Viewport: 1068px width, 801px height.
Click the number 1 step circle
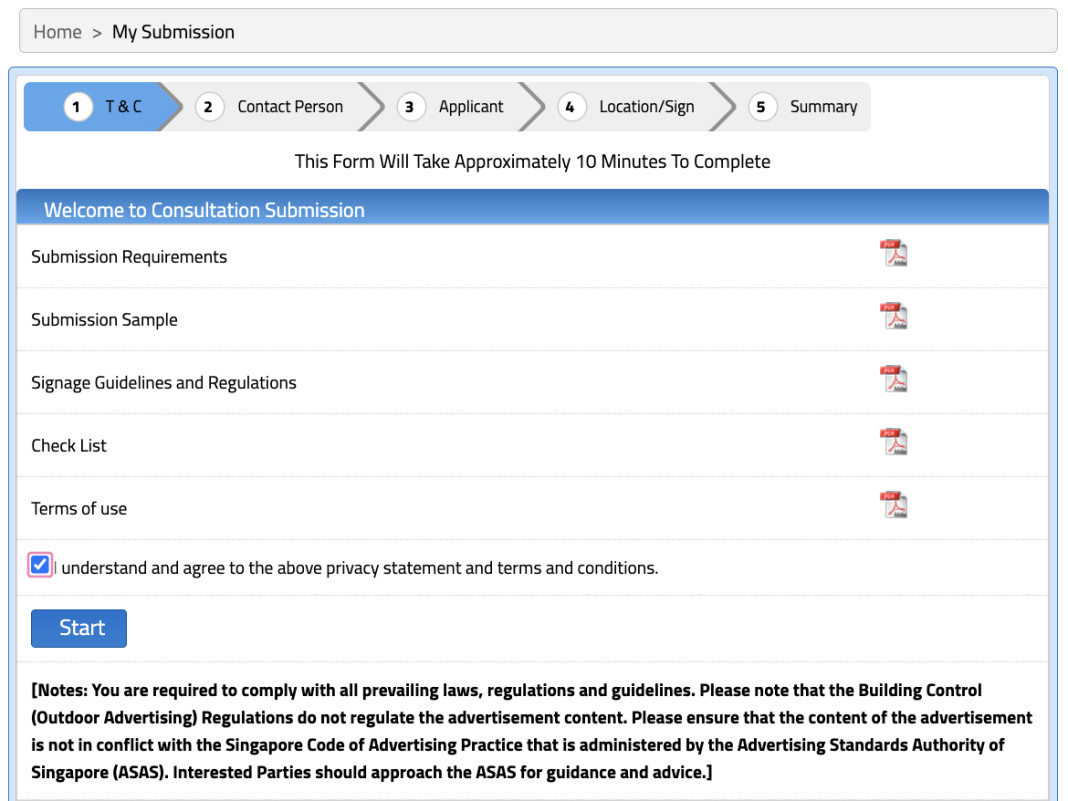(x=78, y=107)
